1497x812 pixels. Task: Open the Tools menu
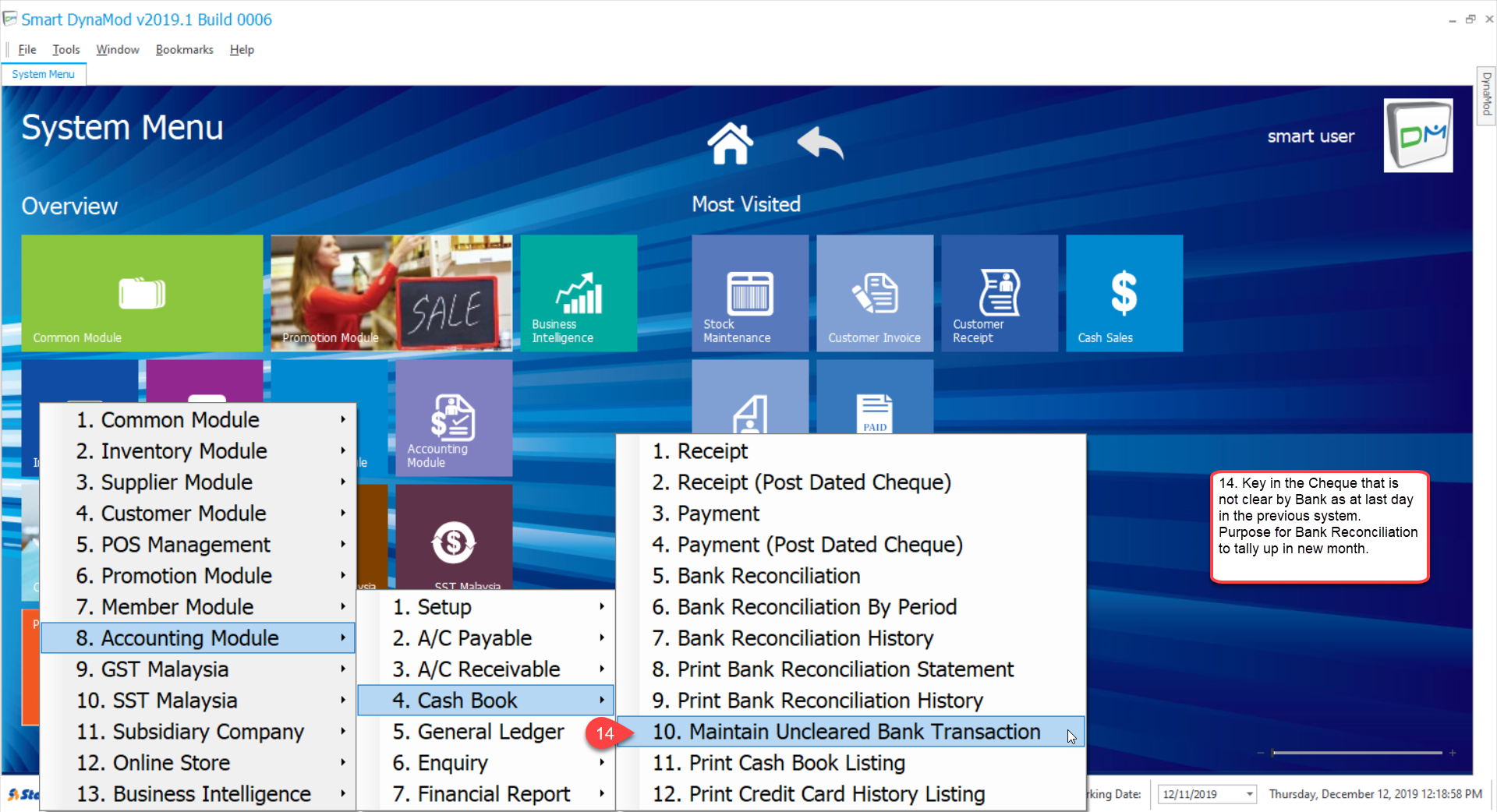[66, 49]
